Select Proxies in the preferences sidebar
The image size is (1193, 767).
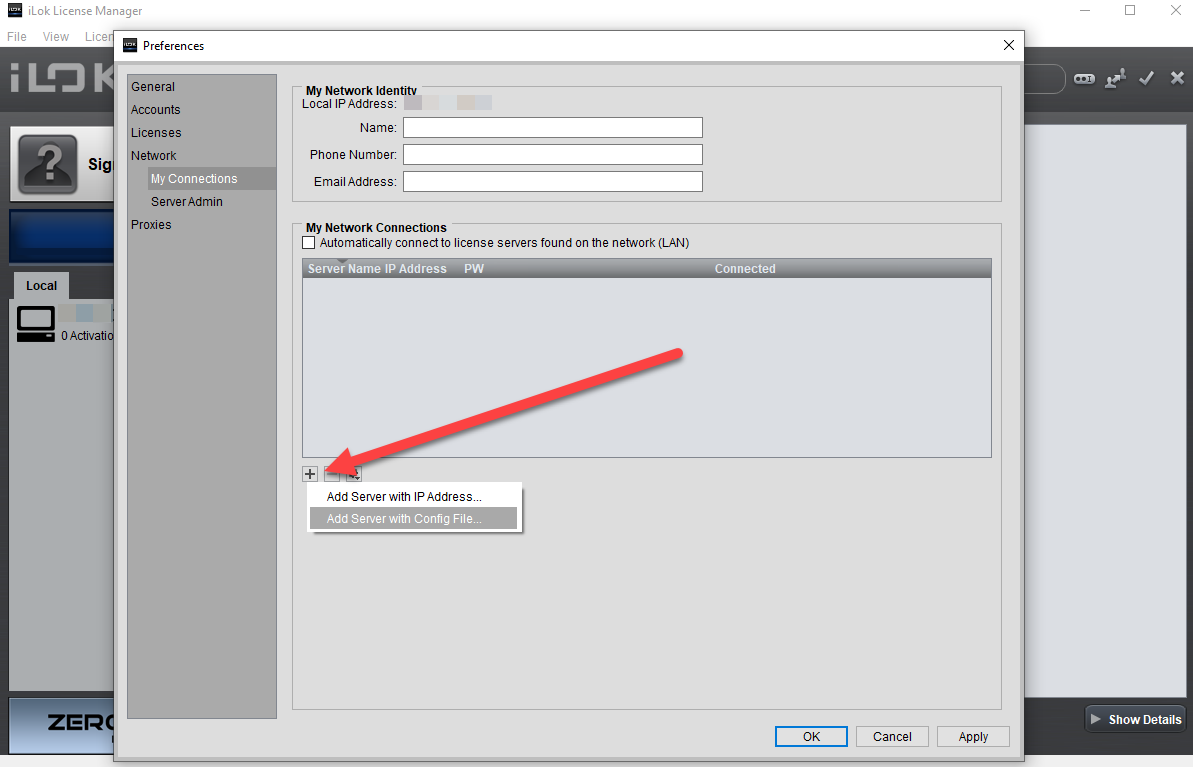coord(151,224)
